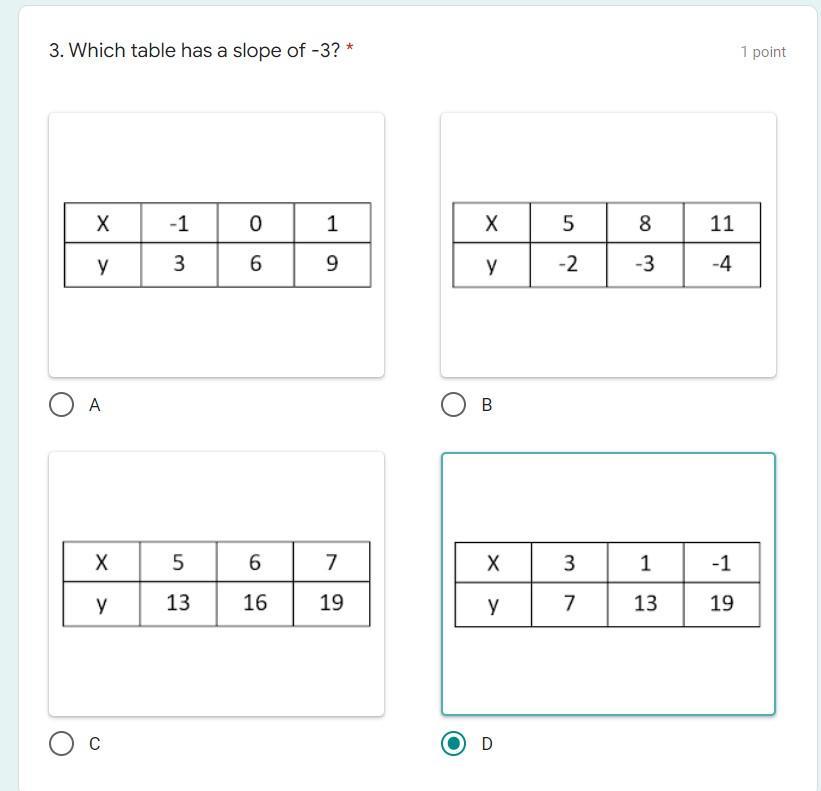This screenshot has width=821, height=791.
Task: Click the option label A
Action: 95,405
